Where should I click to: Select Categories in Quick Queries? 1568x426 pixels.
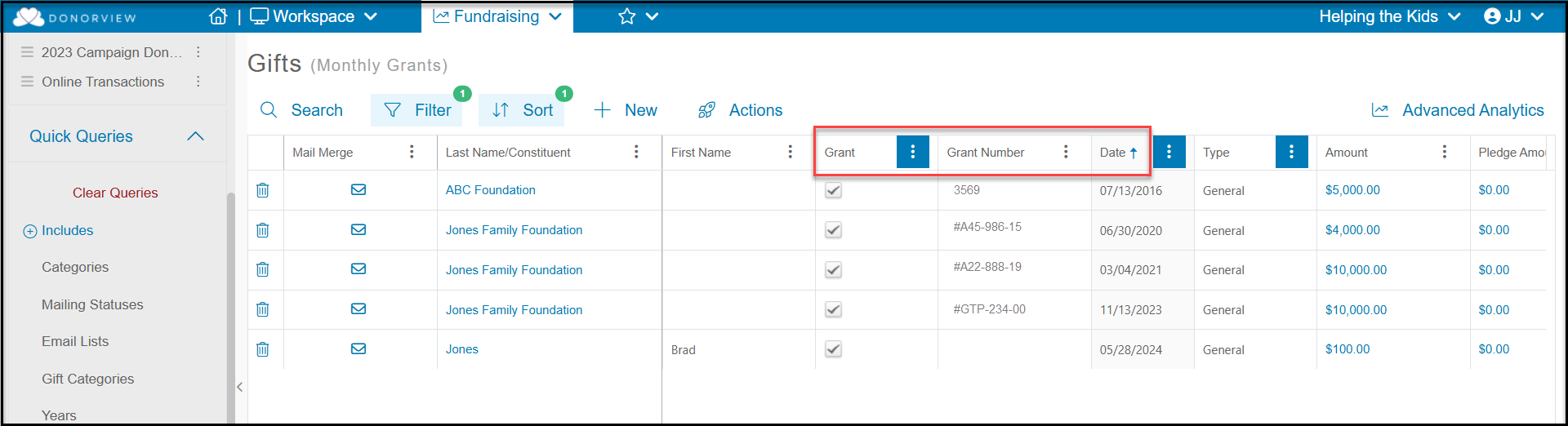click(75, 268)
